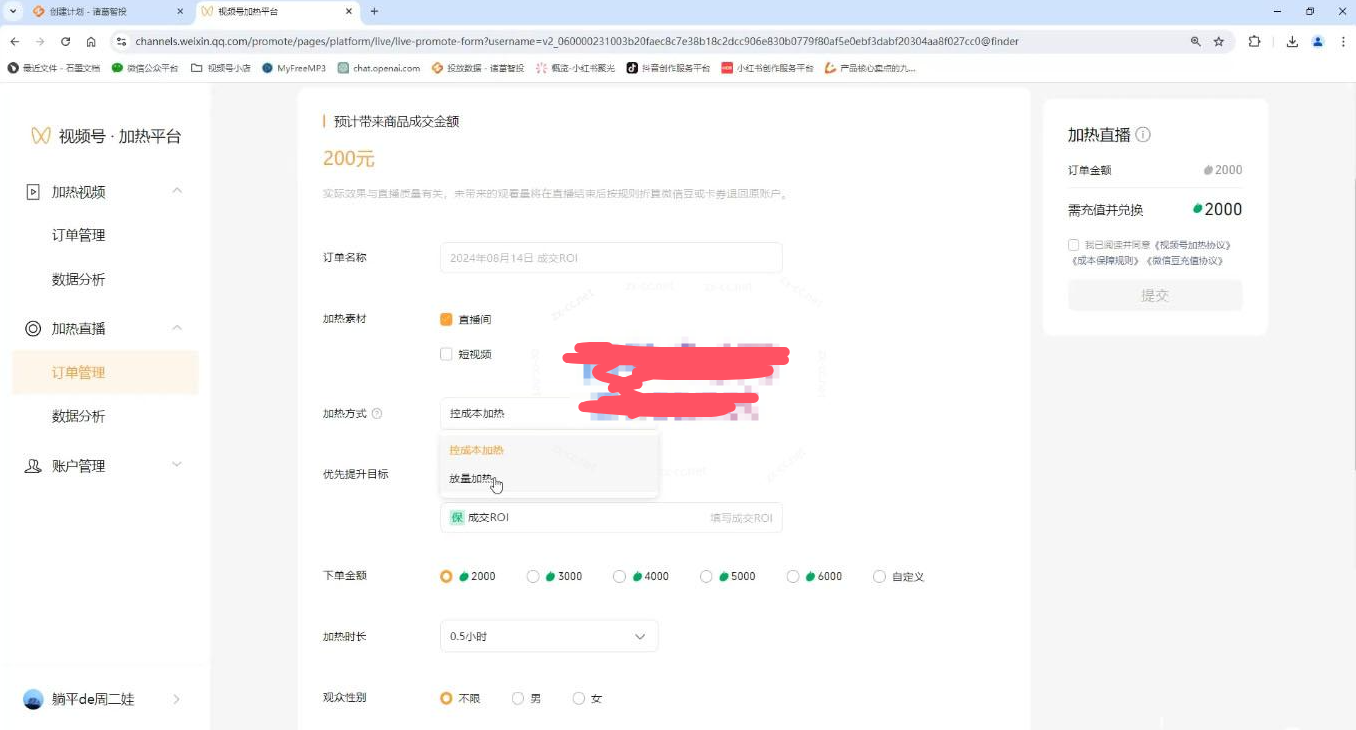
Task: Click the info icon next to 加热直播
Action: coord(1143,134)
